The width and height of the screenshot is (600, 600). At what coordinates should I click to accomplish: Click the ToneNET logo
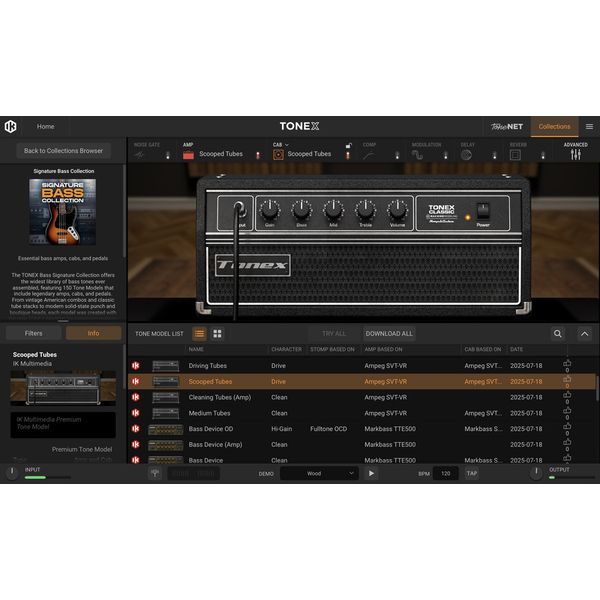[507, 127]
